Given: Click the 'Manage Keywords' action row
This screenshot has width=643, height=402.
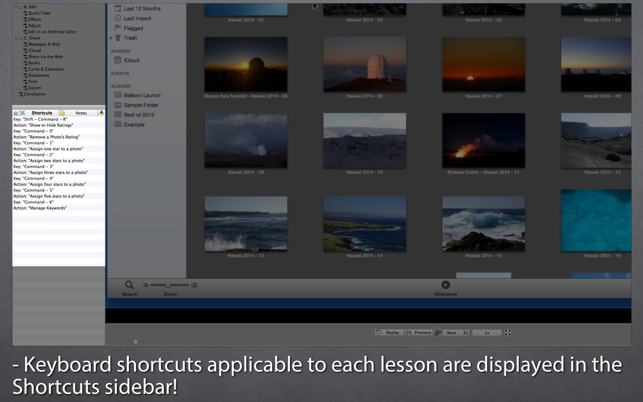Looking at the screenshot, I should point(59,208).
